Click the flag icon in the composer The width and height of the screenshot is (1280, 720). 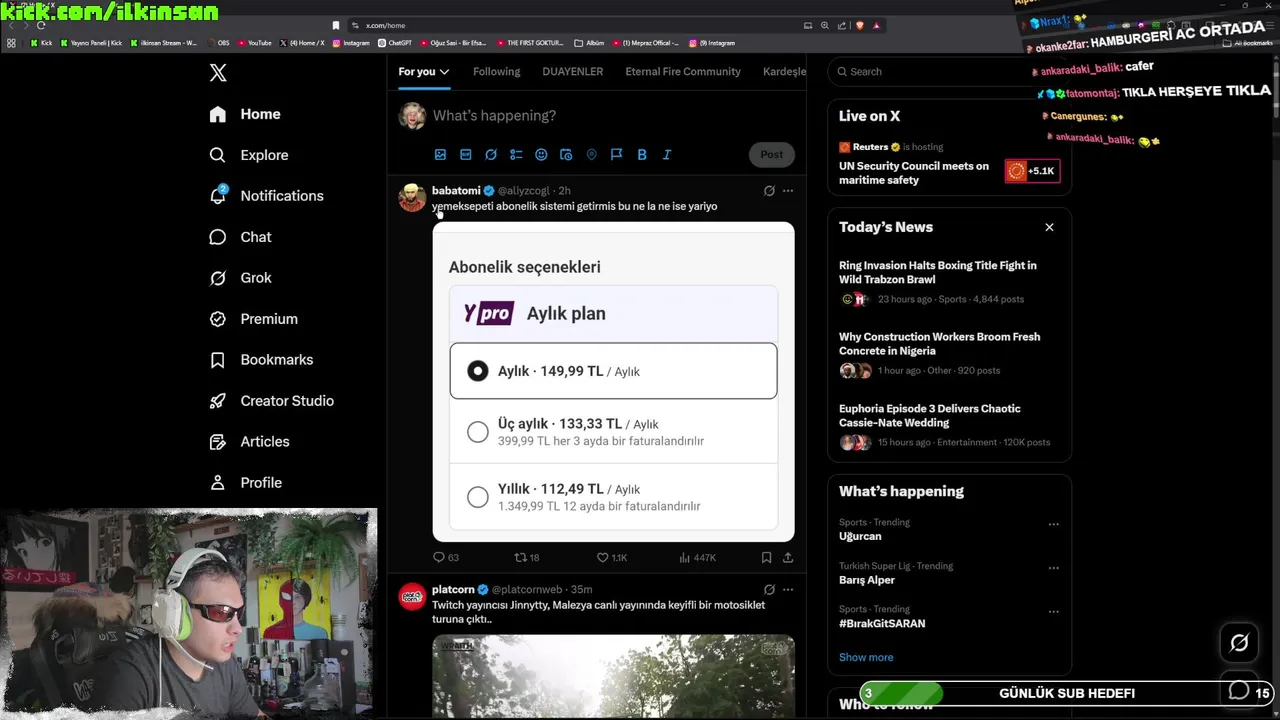click(x=616, y=154)
